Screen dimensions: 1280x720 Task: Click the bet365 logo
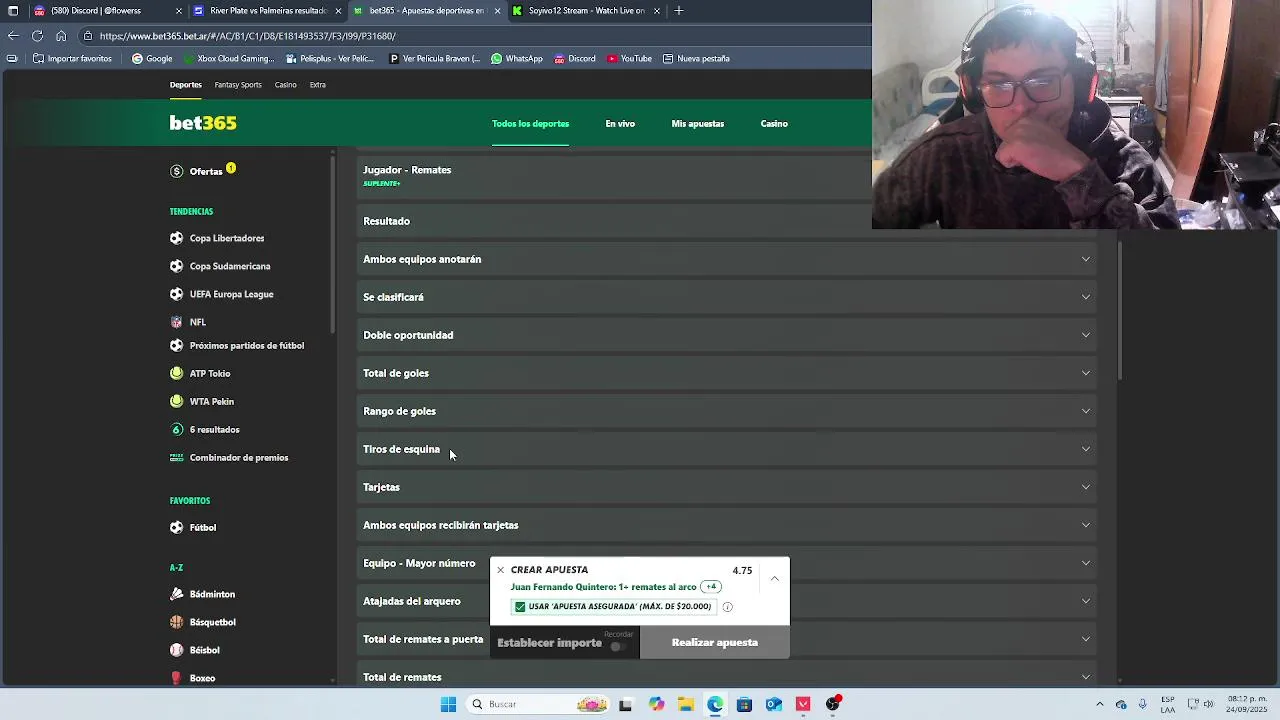tap(203, 123)
